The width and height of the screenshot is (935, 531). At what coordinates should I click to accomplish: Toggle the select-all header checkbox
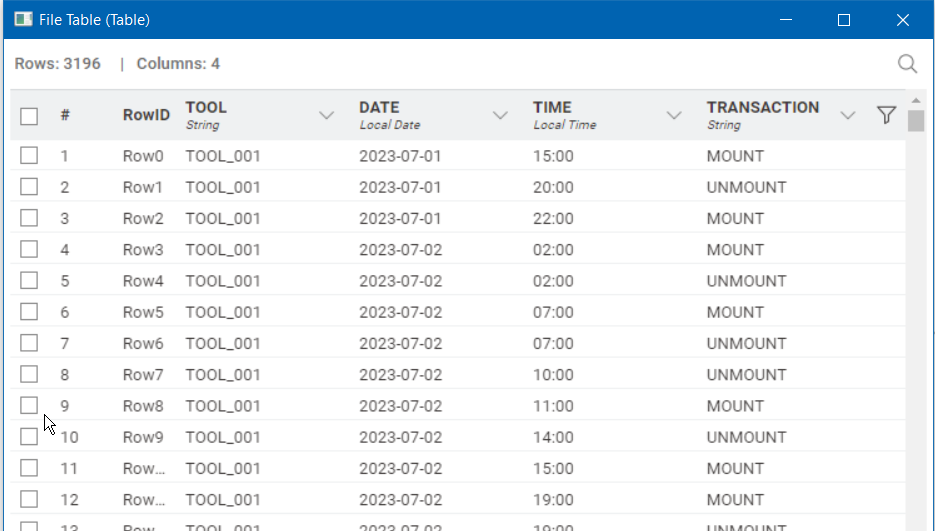pyautogui.click(x=29, y=116)
